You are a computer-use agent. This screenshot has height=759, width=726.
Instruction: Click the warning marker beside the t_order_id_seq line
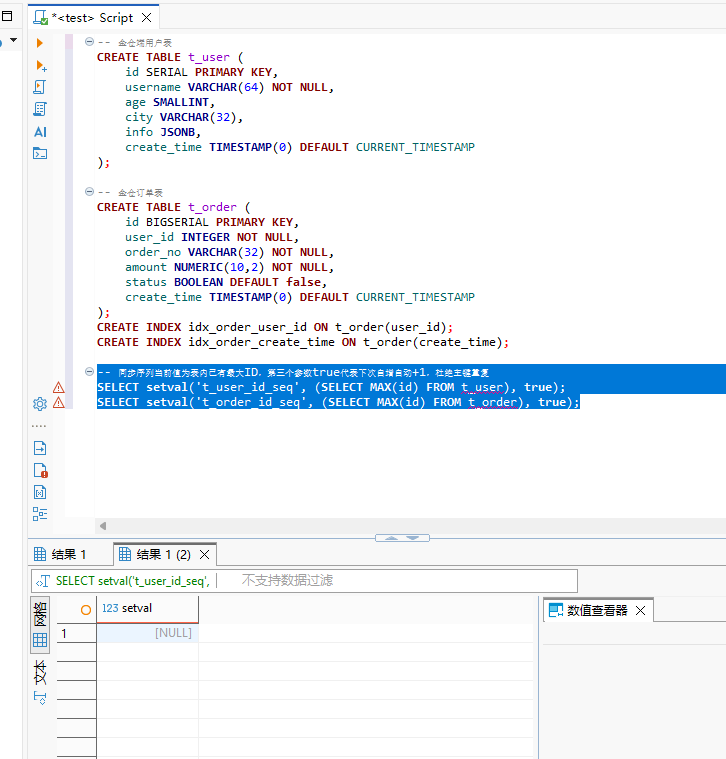click(x=59, y=402)
